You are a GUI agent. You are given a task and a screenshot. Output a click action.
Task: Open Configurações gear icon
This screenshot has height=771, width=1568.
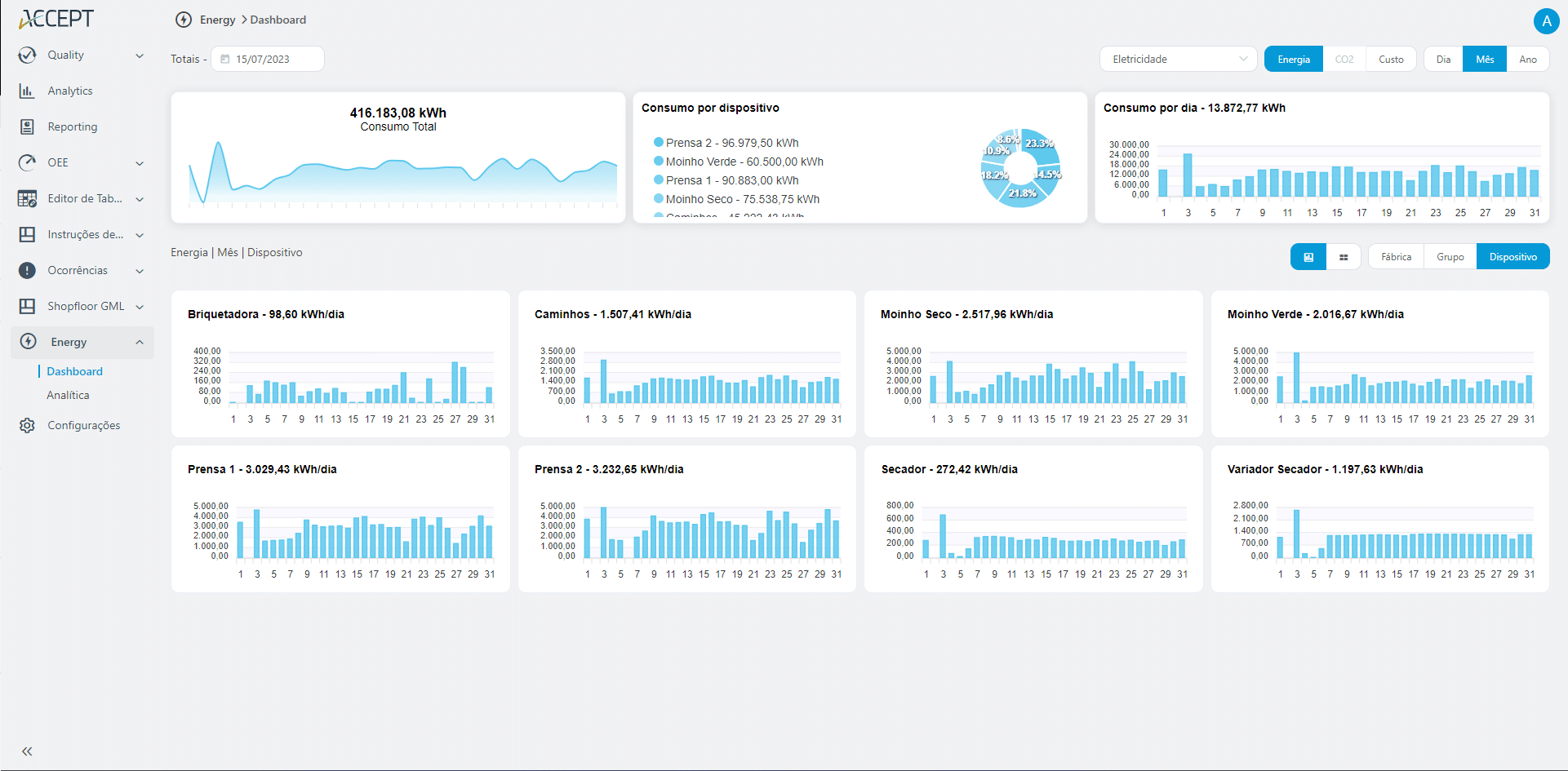point(27,425)
